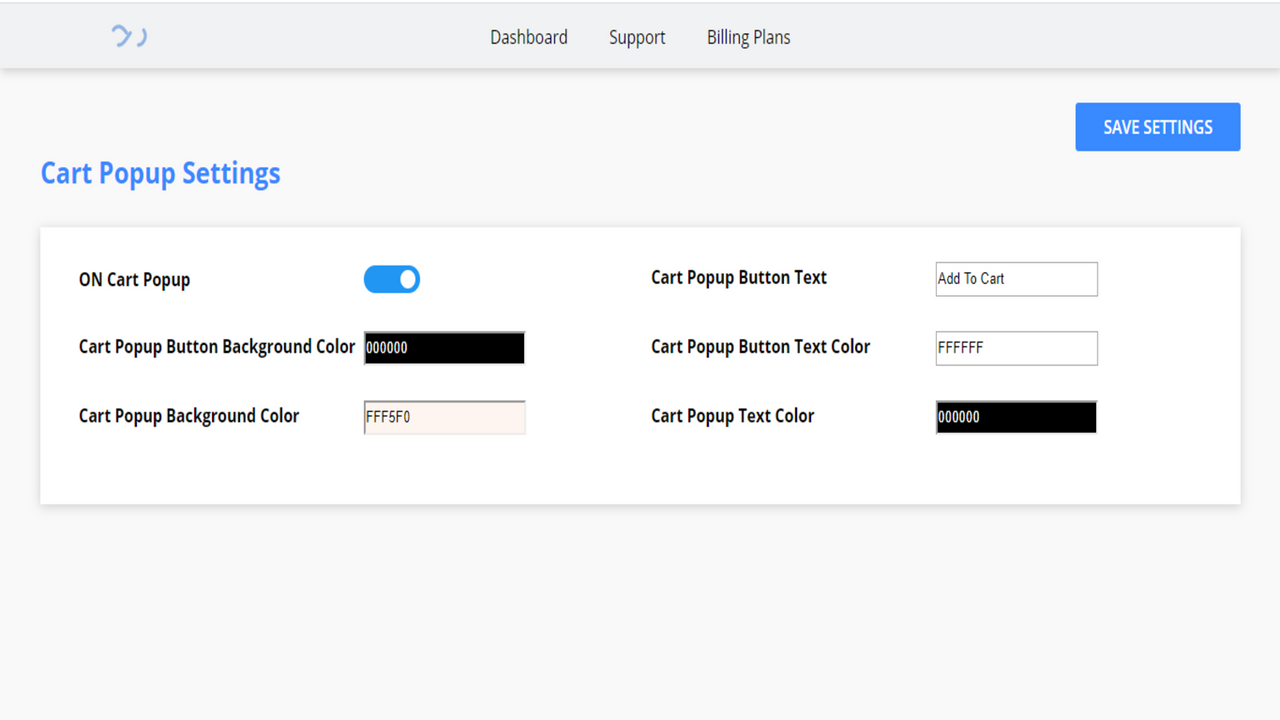Click the ON Cart Popup label
The width and height of the screenshot is (1280, 720).
tap(134, 280)
